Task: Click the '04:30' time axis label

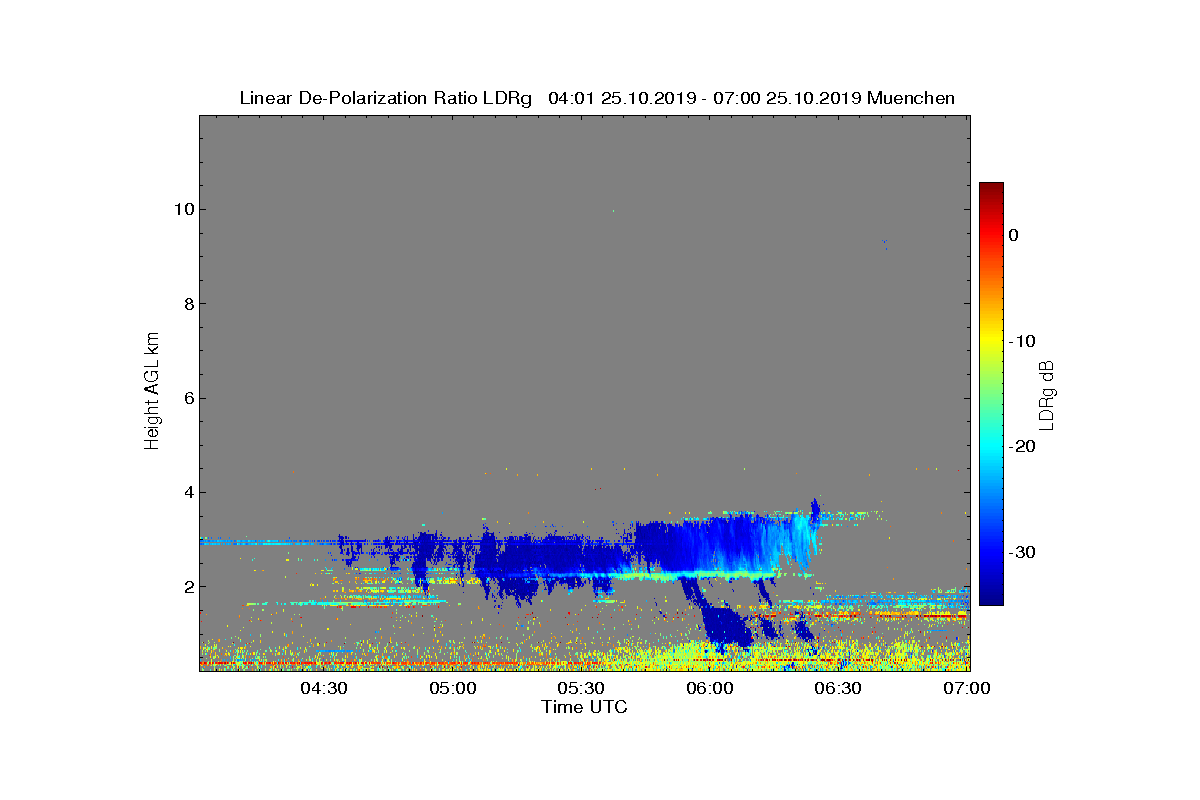Action: click(324, 688)
